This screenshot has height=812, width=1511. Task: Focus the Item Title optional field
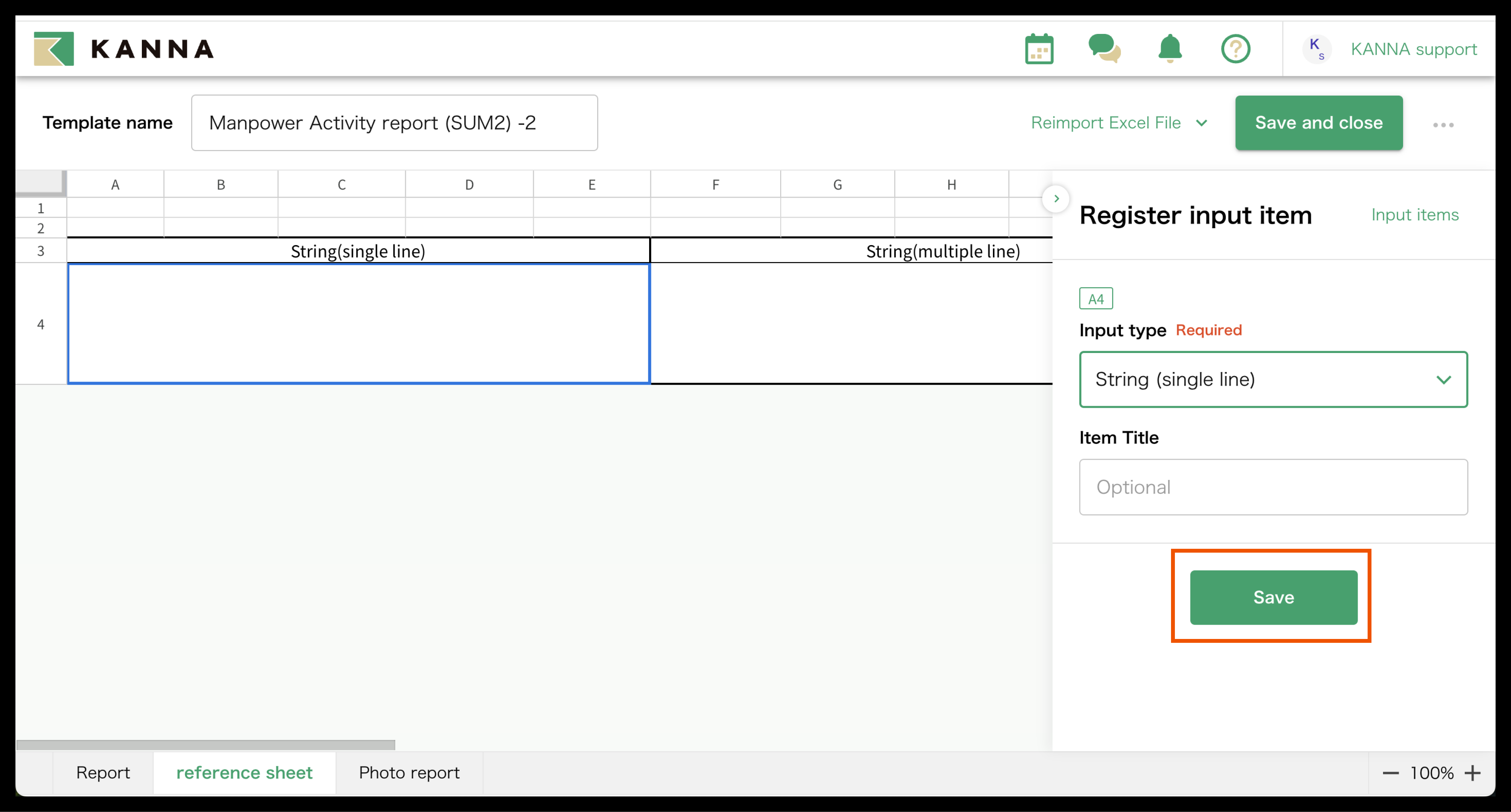click(1273, 487)
